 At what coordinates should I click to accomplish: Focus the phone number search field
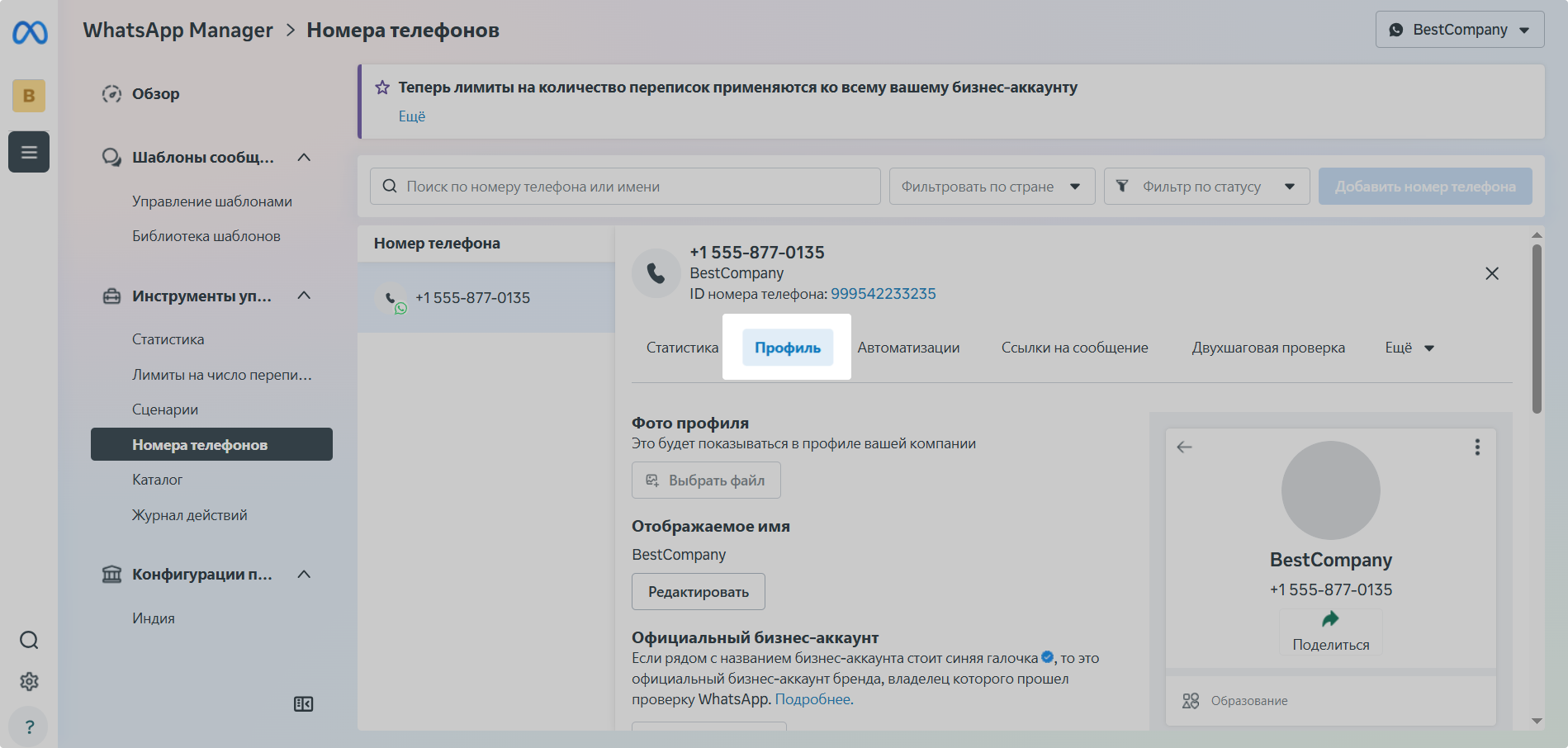pyautogui.click(x=625, y=187)
